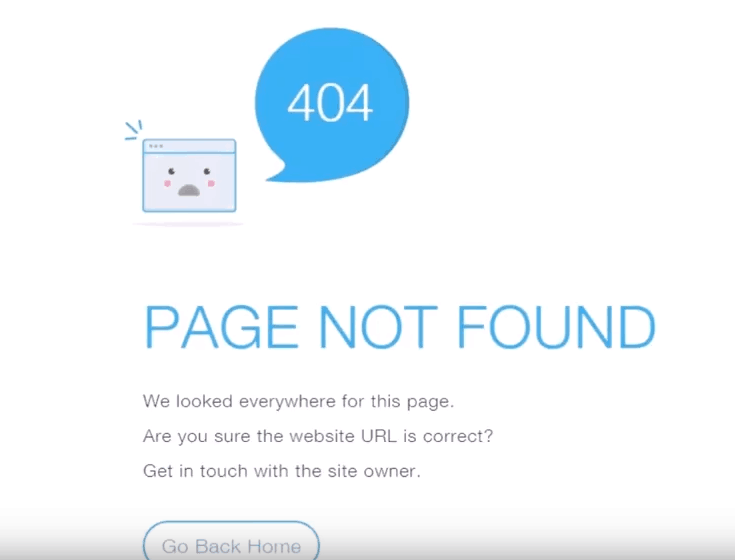Click the word FOUND in the heading
735x560 pixels.
(x=556, y=327)
